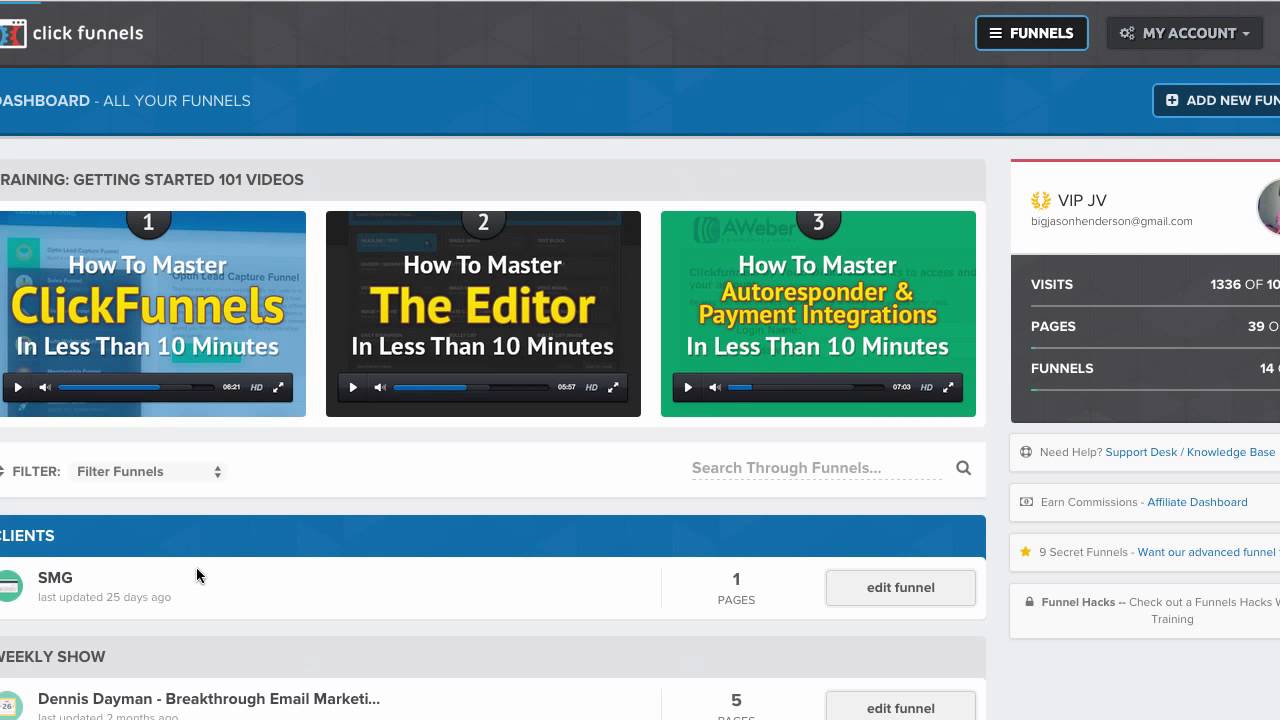Fullscreen the Autoresponder Integrations video
This screenshot has width=1280, height=720.
tap(949, 387)
